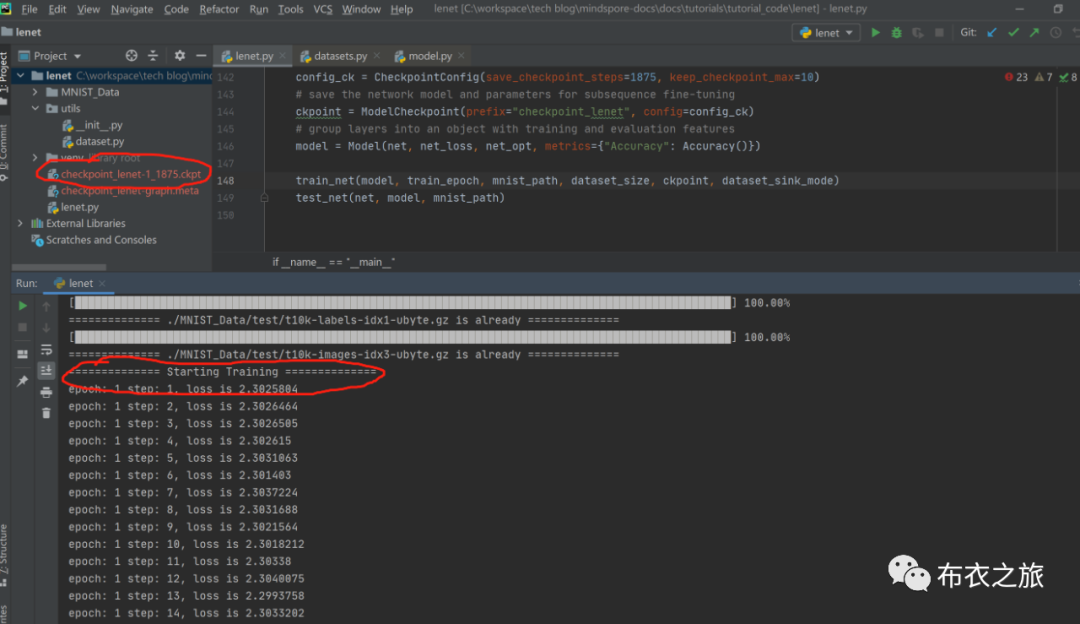Click line 148 train_net code line
1080x624 pixels.
[x=568, y=181]
